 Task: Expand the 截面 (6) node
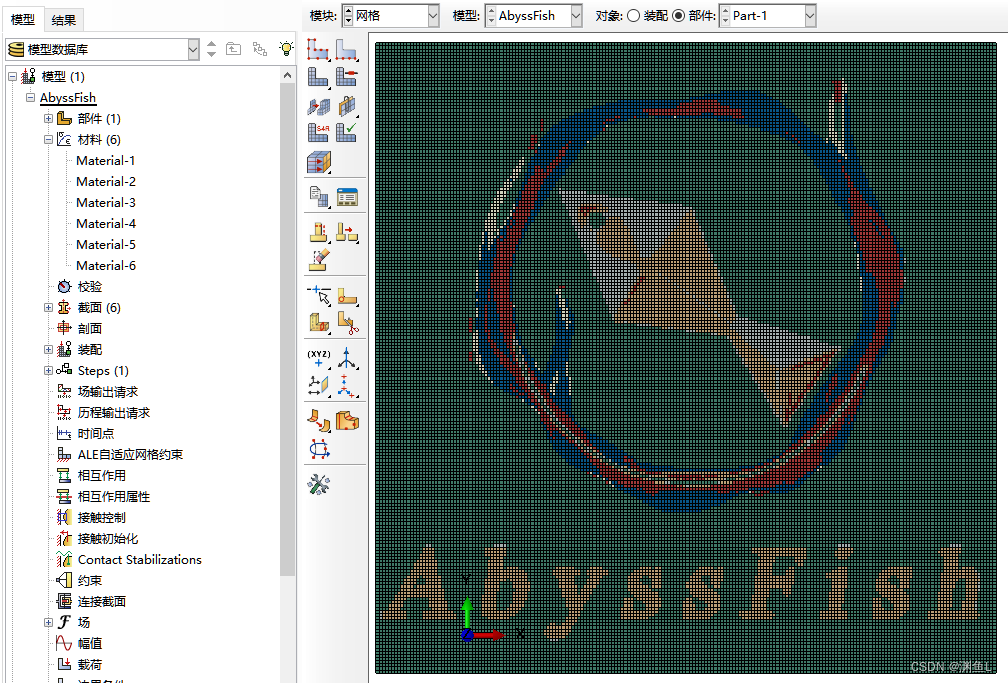[x=48, y=307]
